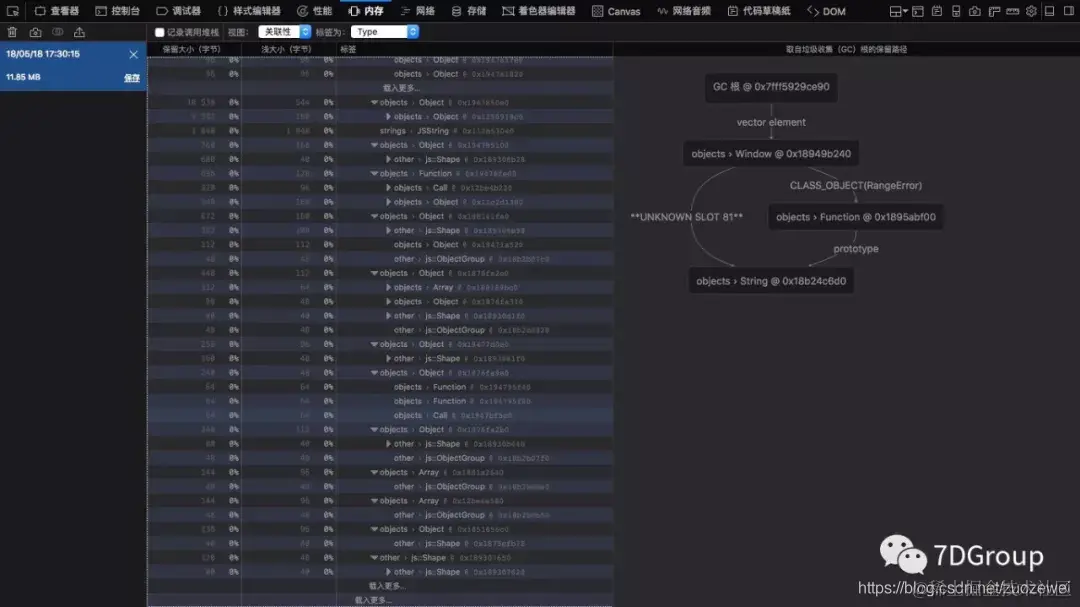Switch to the 性能 tab
Image resolution: width=1080 pixels, height=607 pixels.
pos(314,11)
